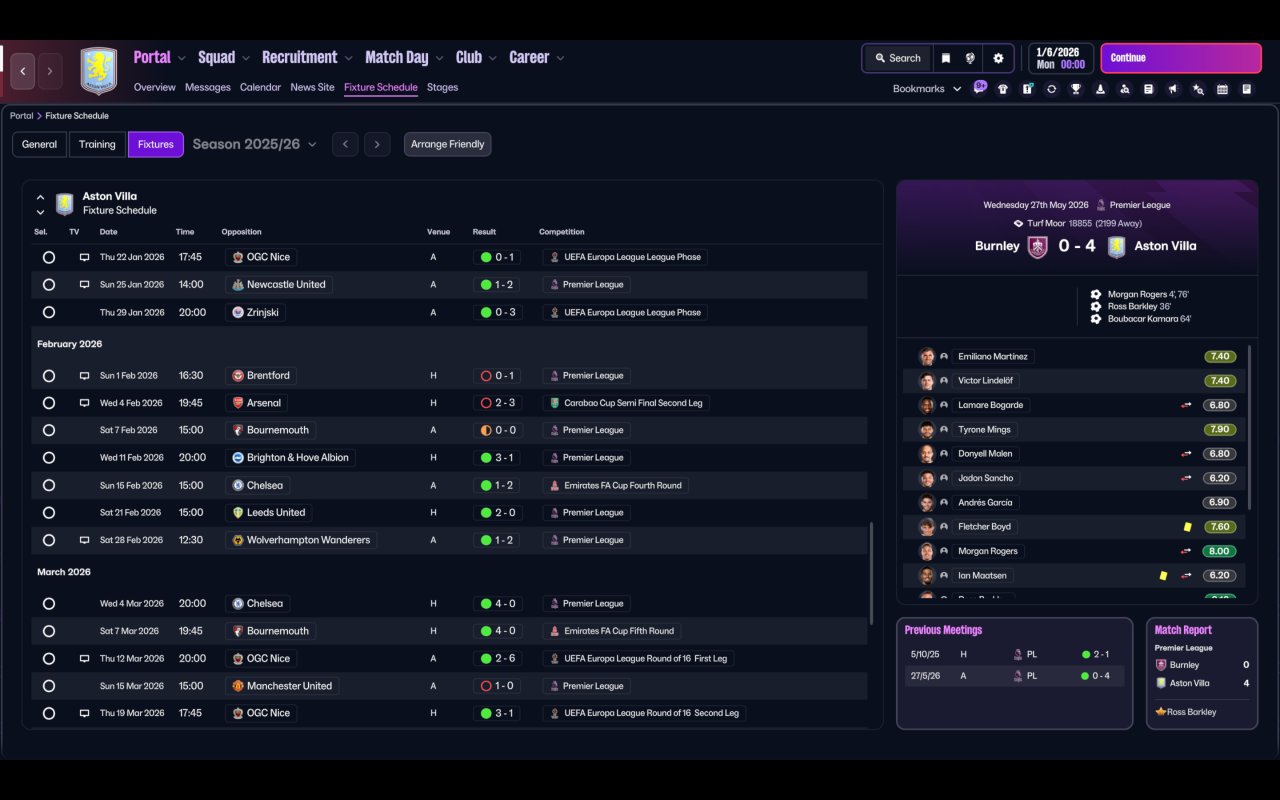Select the Brighton & Hove Albion fixture radio
This screenshot has width=1280, height=800.
tap(49, 458)
